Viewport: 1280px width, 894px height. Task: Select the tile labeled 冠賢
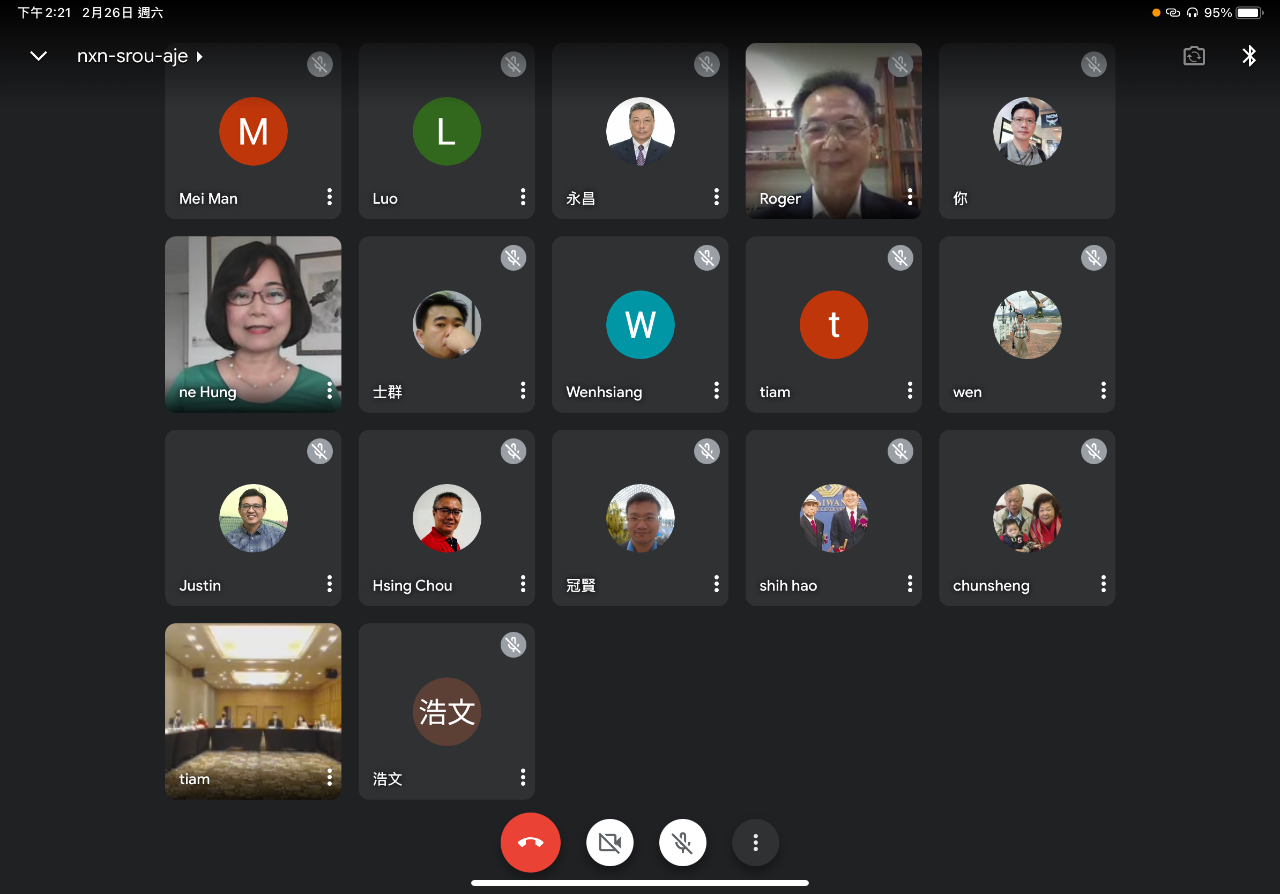[x=640, y=518]
